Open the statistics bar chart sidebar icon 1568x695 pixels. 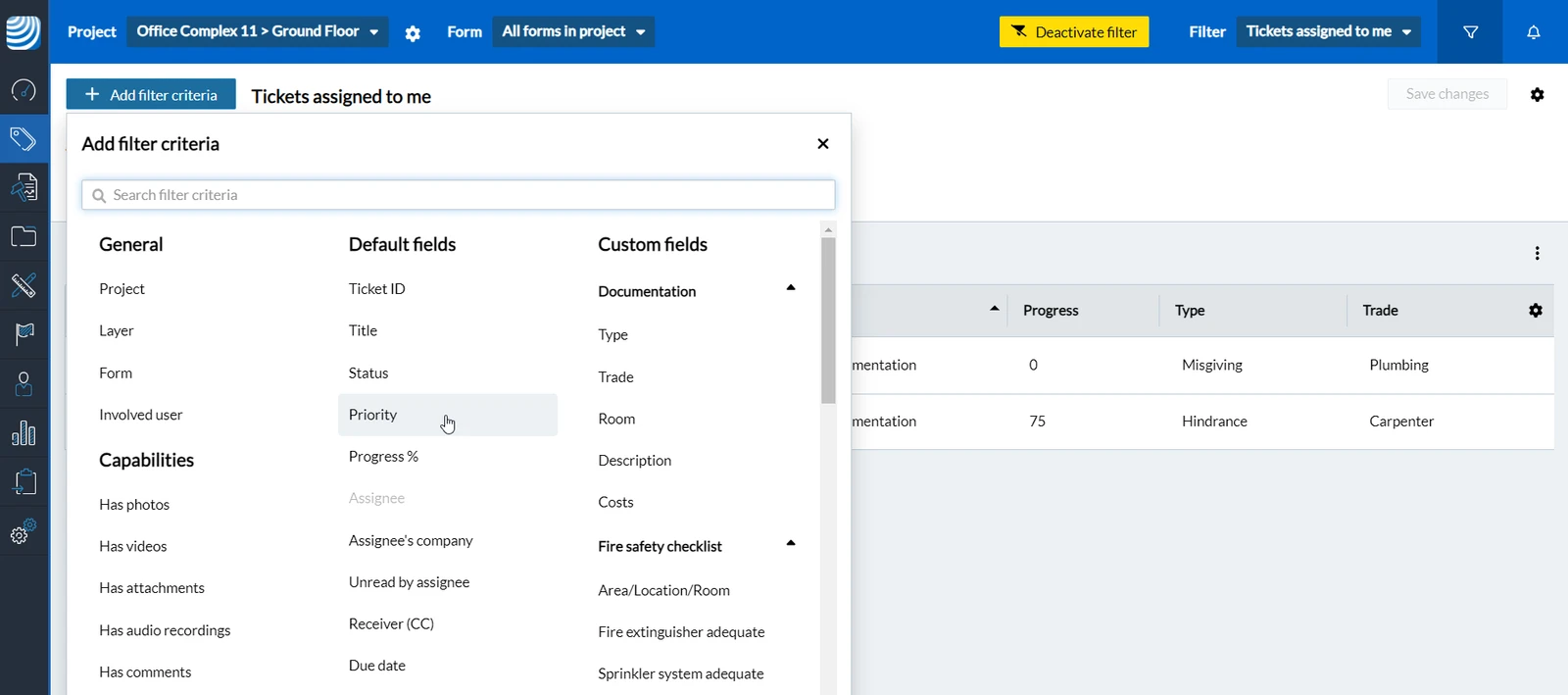pos(24,432)
